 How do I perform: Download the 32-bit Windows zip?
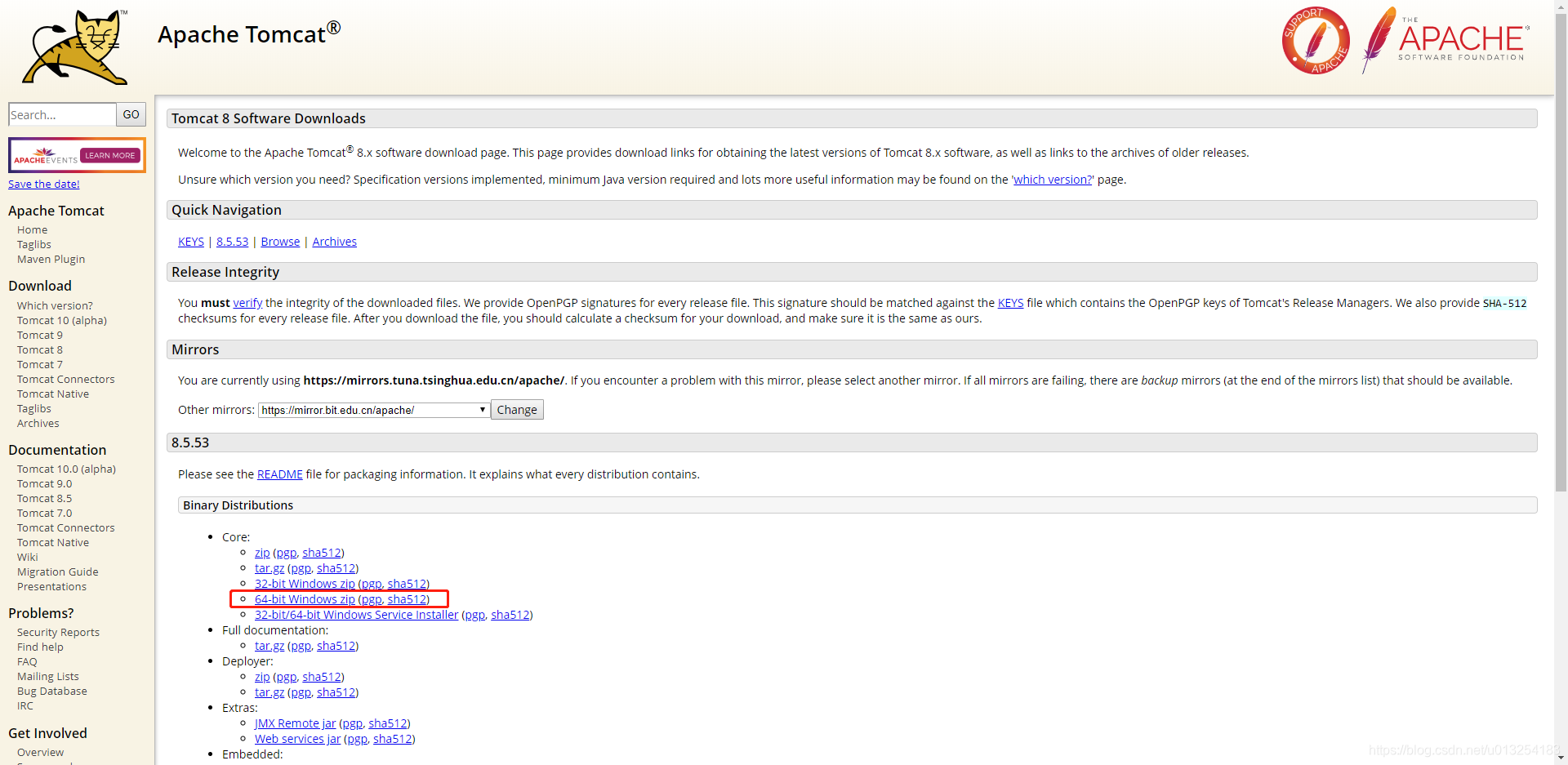305,584
